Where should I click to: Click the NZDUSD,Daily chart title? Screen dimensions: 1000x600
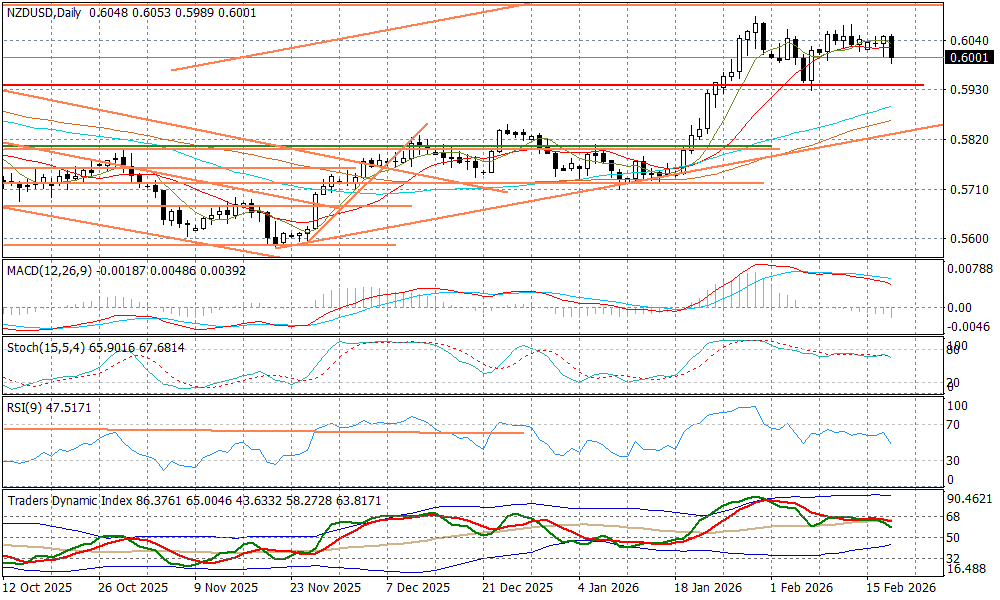[43, 12]
